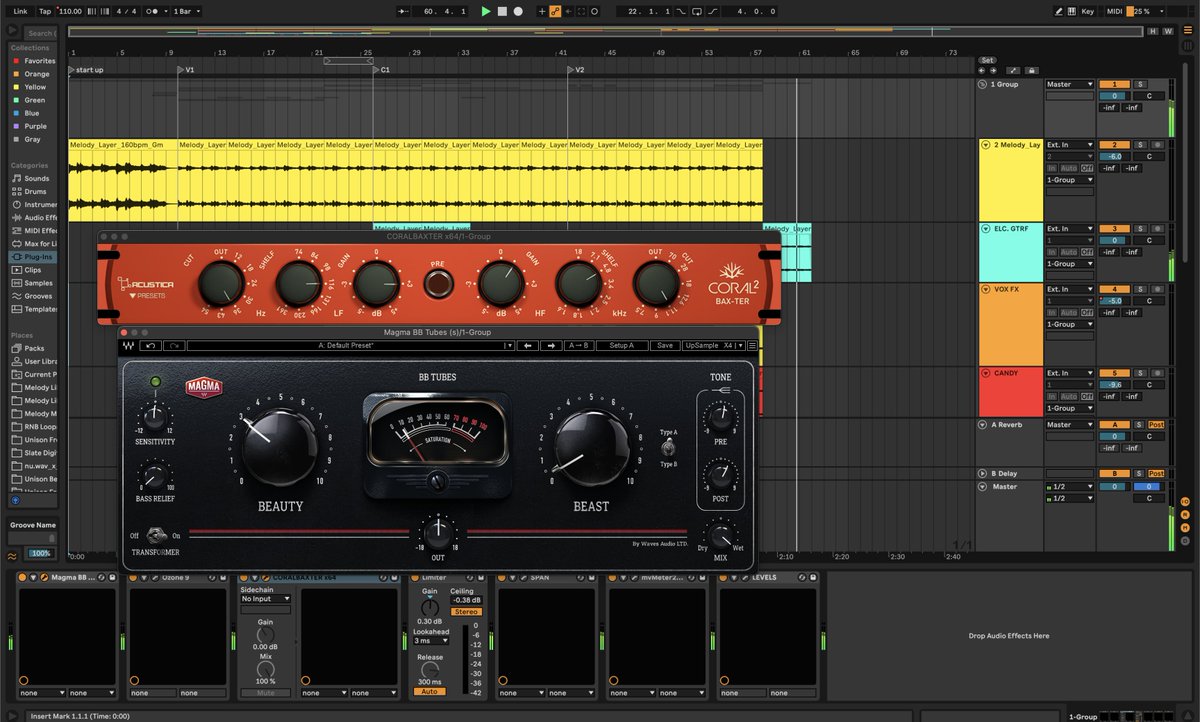Click the transport Stop button
This screenshot has width=1200, height=722.
point(502,11)
